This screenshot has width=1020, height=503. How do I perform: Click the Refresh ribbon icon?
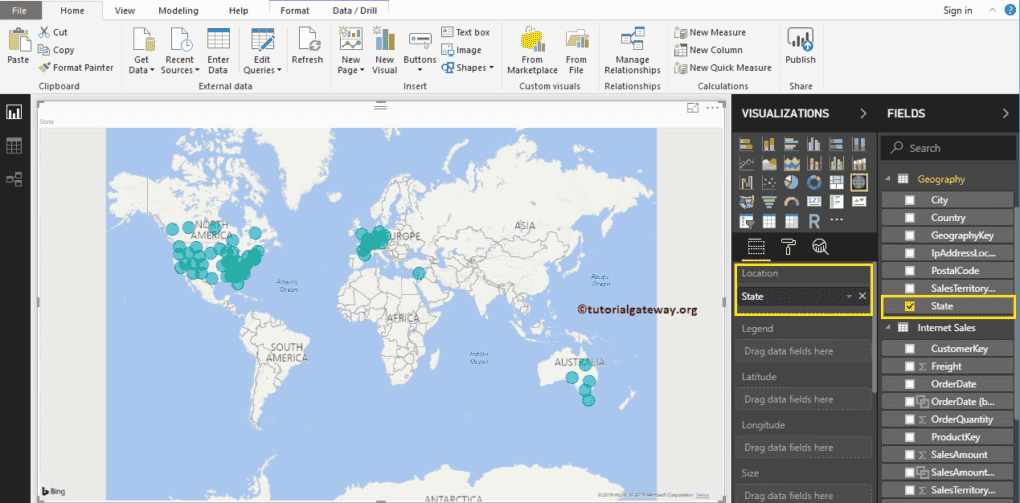tap(307, 46)
